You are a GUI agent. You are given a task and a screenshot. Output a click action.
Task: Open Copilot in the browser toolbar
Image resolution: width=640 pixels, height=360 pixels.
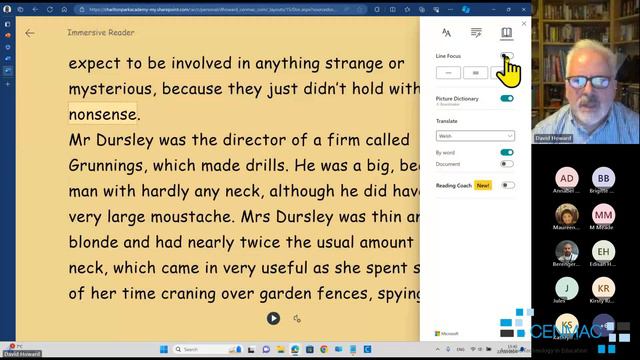466,9
